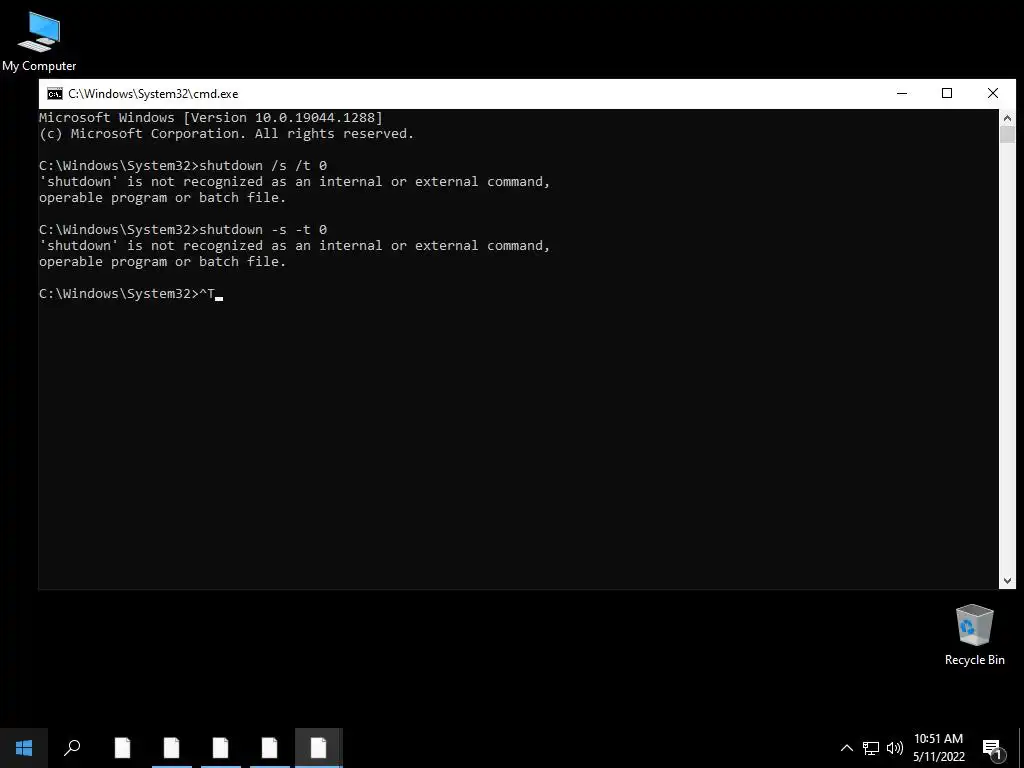This screenshot has height=768, width=1024.
Task: Open the clock showing 10:51 AM
Action: click(938, 748)
